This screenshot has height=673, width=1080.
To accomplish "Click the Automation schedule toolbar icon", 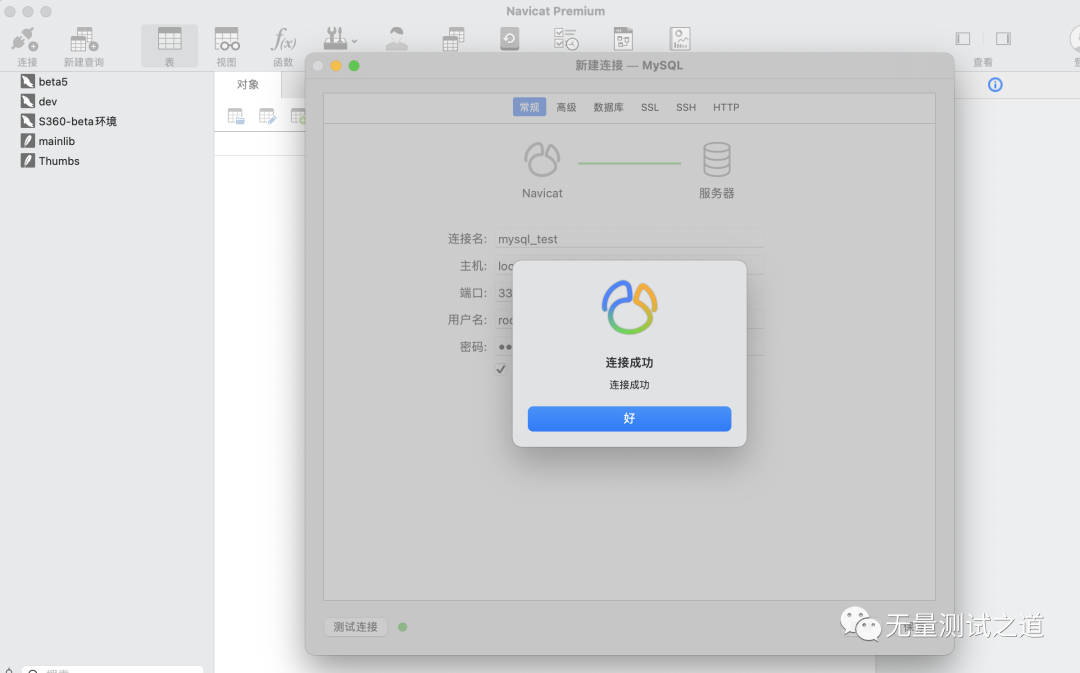I will [566, 39].
